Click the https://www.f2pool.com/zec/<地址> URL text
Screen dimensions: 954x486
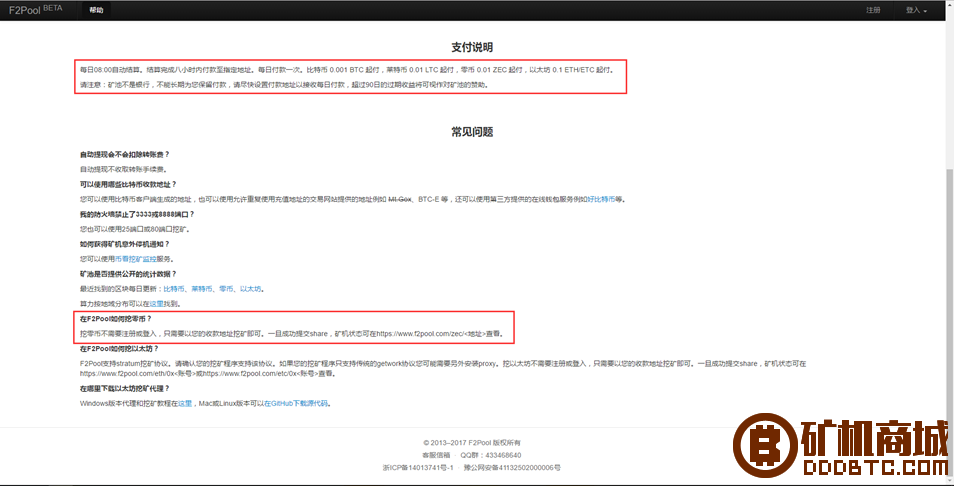[431, 333]
